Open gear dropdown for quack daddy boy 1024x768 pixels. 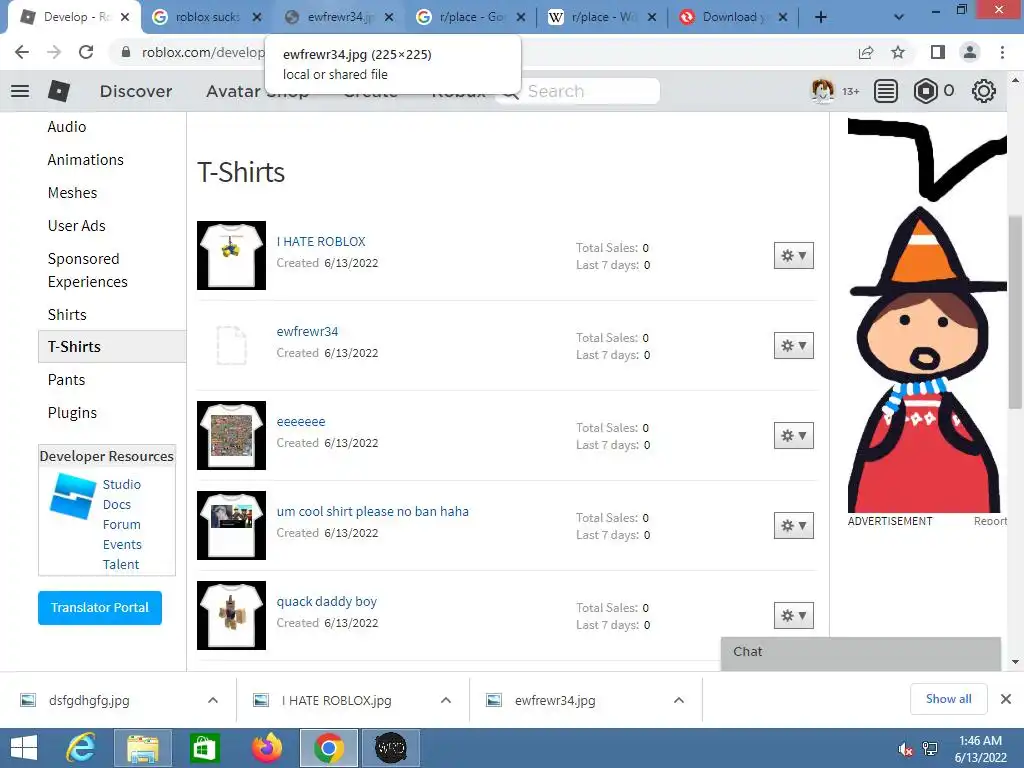793,616
